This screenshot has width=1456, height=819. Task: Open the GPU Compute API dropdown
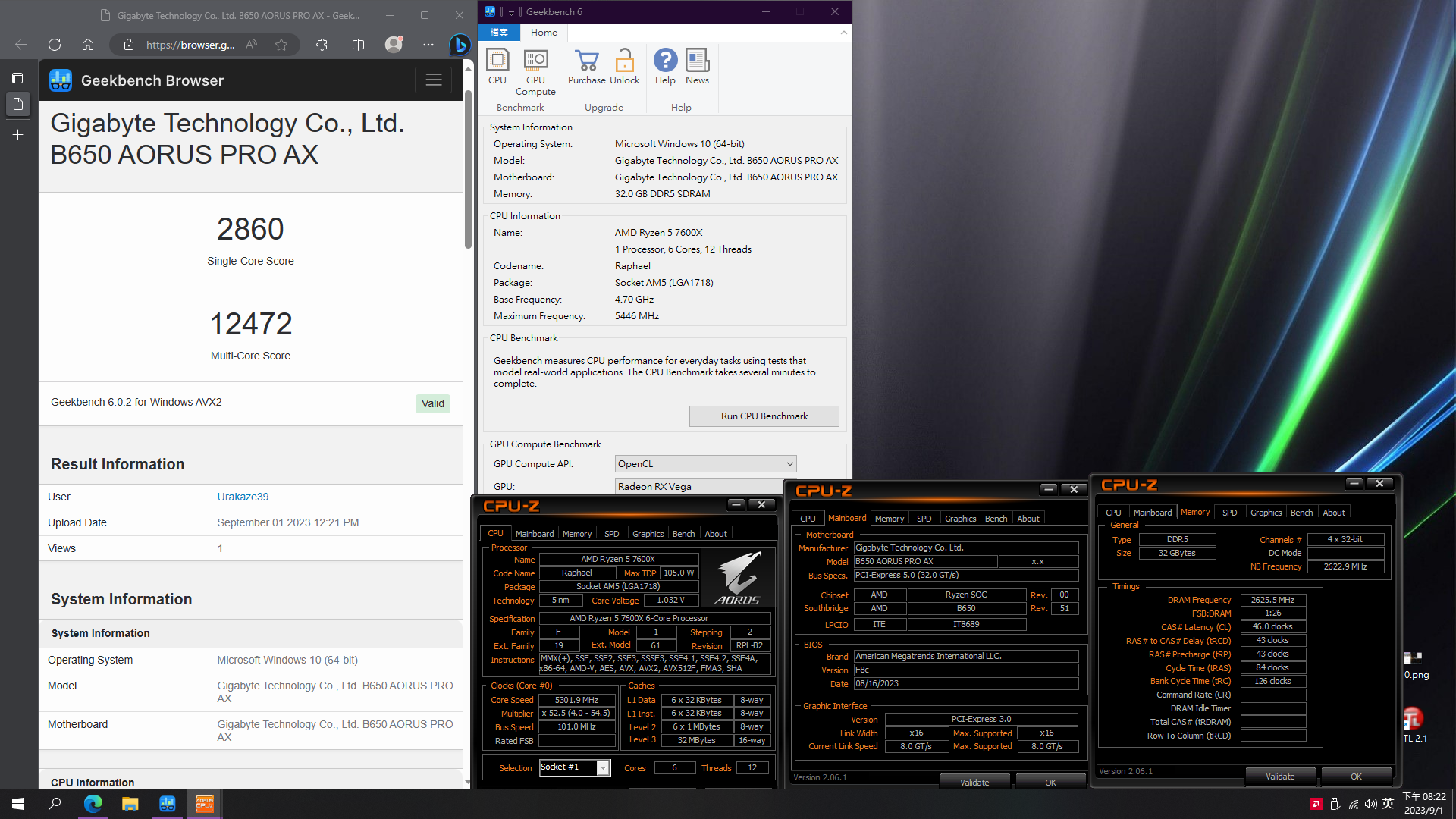[705, 464]
